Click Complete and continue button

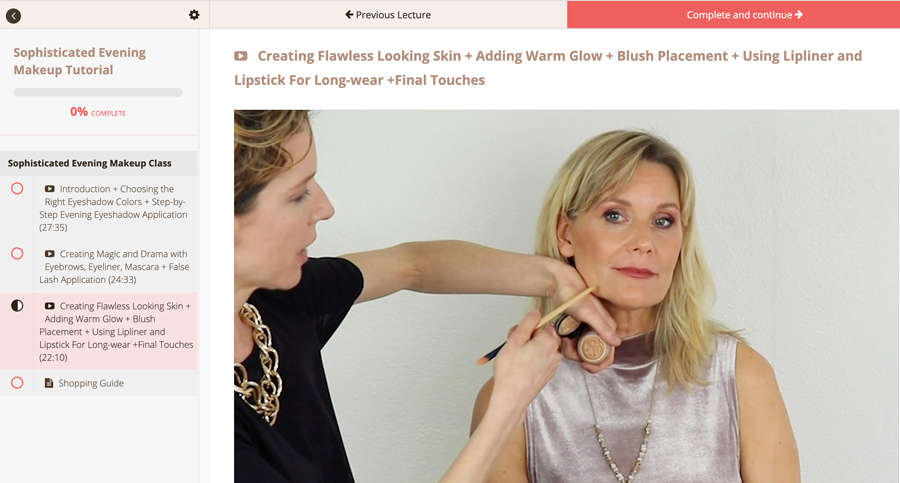(734, 14)
